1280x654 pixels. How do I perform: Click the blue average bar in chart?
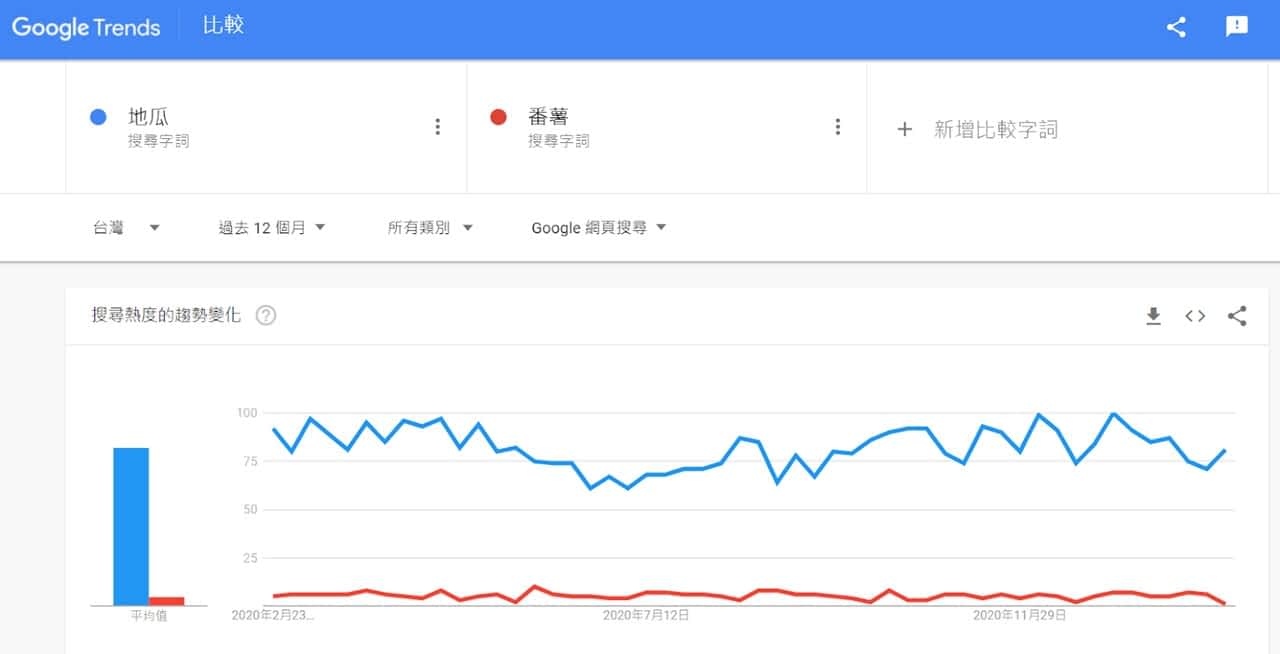131,526
